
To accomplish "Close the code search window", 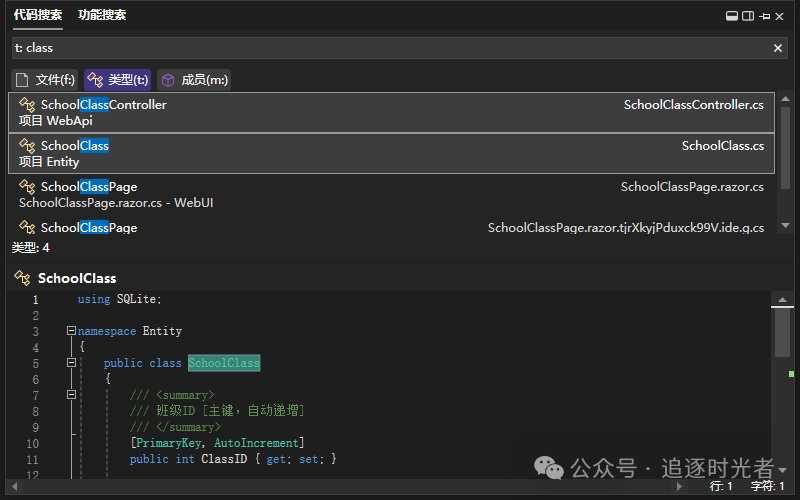I will tap(780, 16).
